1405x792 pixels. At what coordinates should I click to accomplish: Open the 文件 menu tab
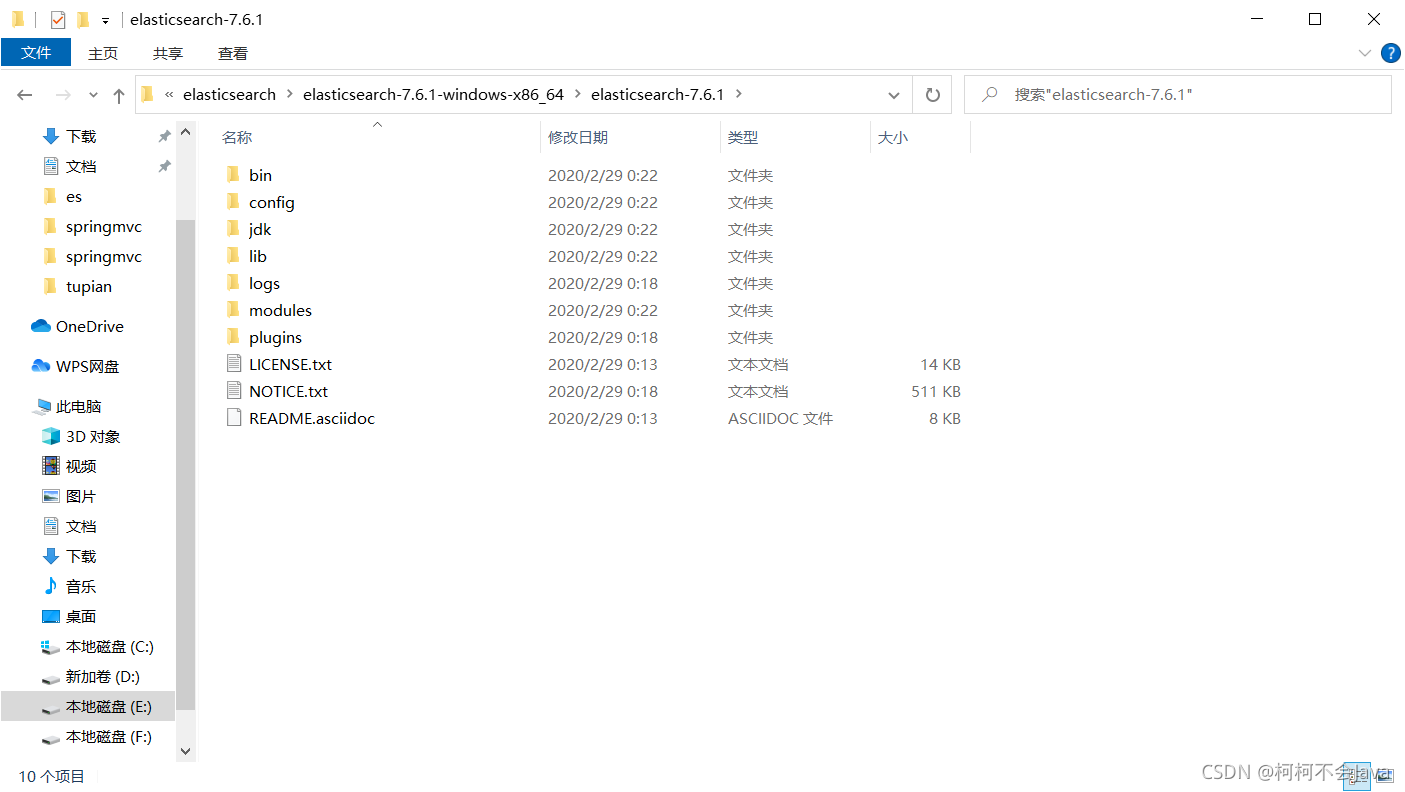[36, 53]
